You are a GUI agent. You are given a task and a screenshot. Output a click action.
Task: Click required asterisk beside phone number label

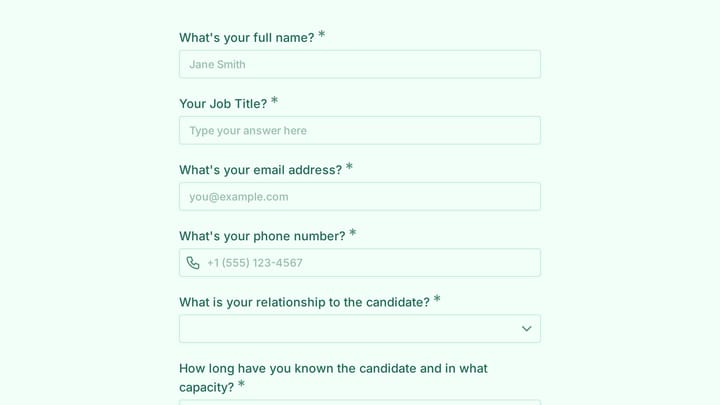[353, 232]
